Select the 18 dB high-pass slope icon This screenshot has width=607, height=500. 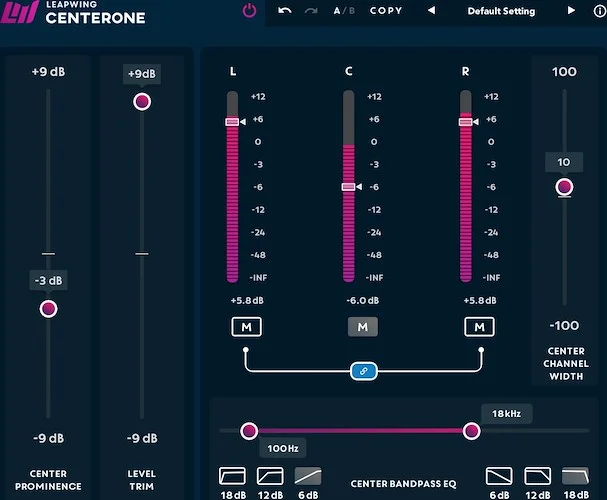coord(231,475)
